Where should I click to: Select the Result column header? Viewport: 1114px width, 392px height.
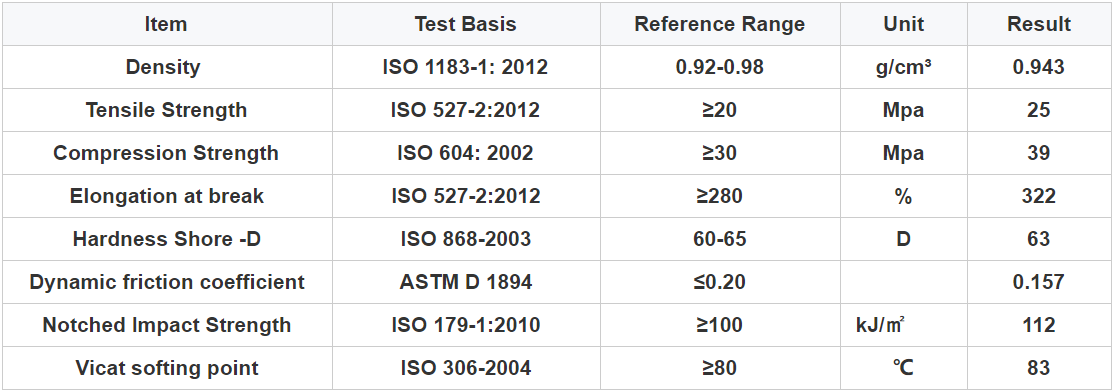coord(1039,24)
